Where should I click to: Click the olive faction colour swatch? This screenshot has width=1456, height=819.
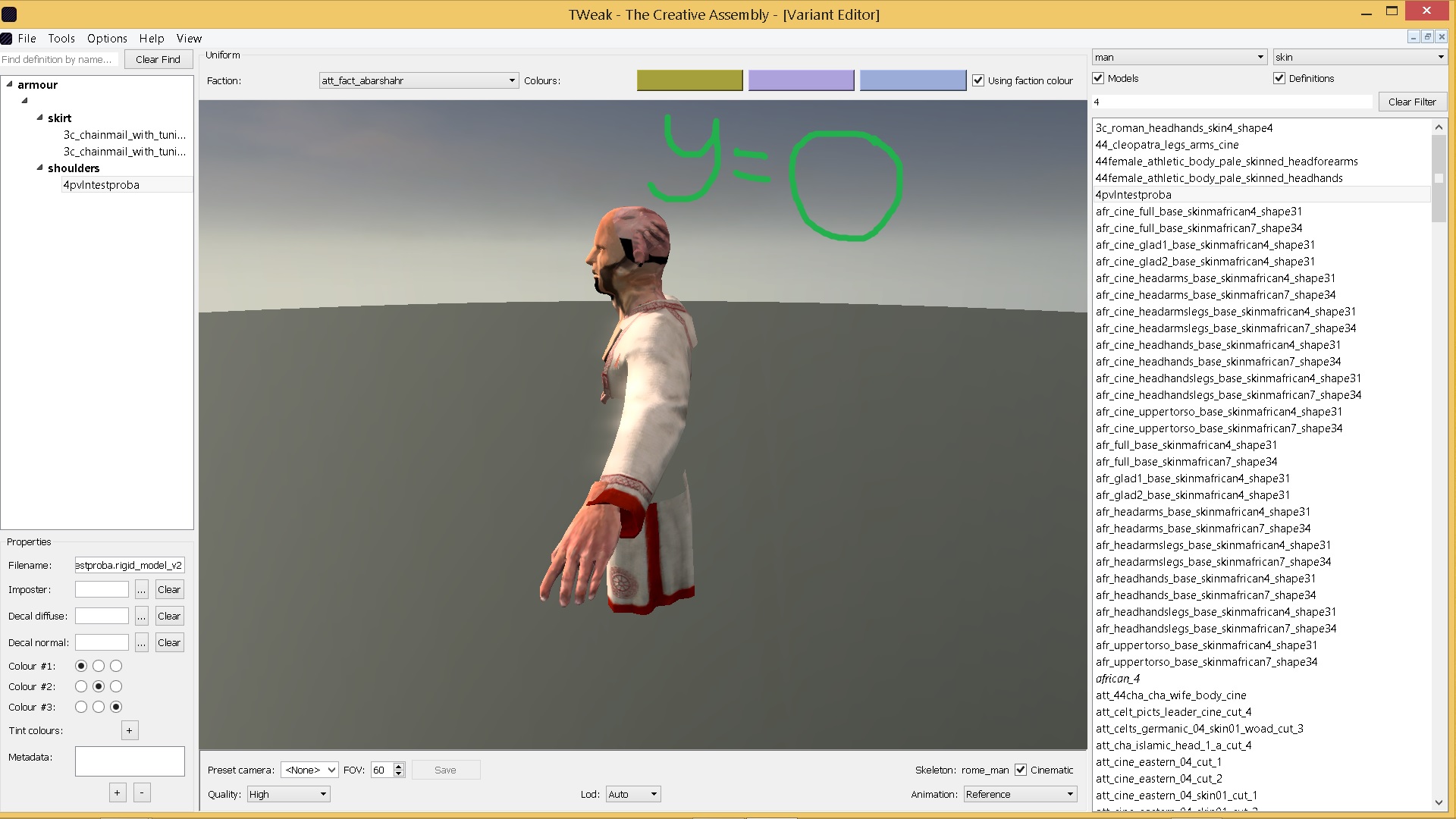(x=689, y=80)
